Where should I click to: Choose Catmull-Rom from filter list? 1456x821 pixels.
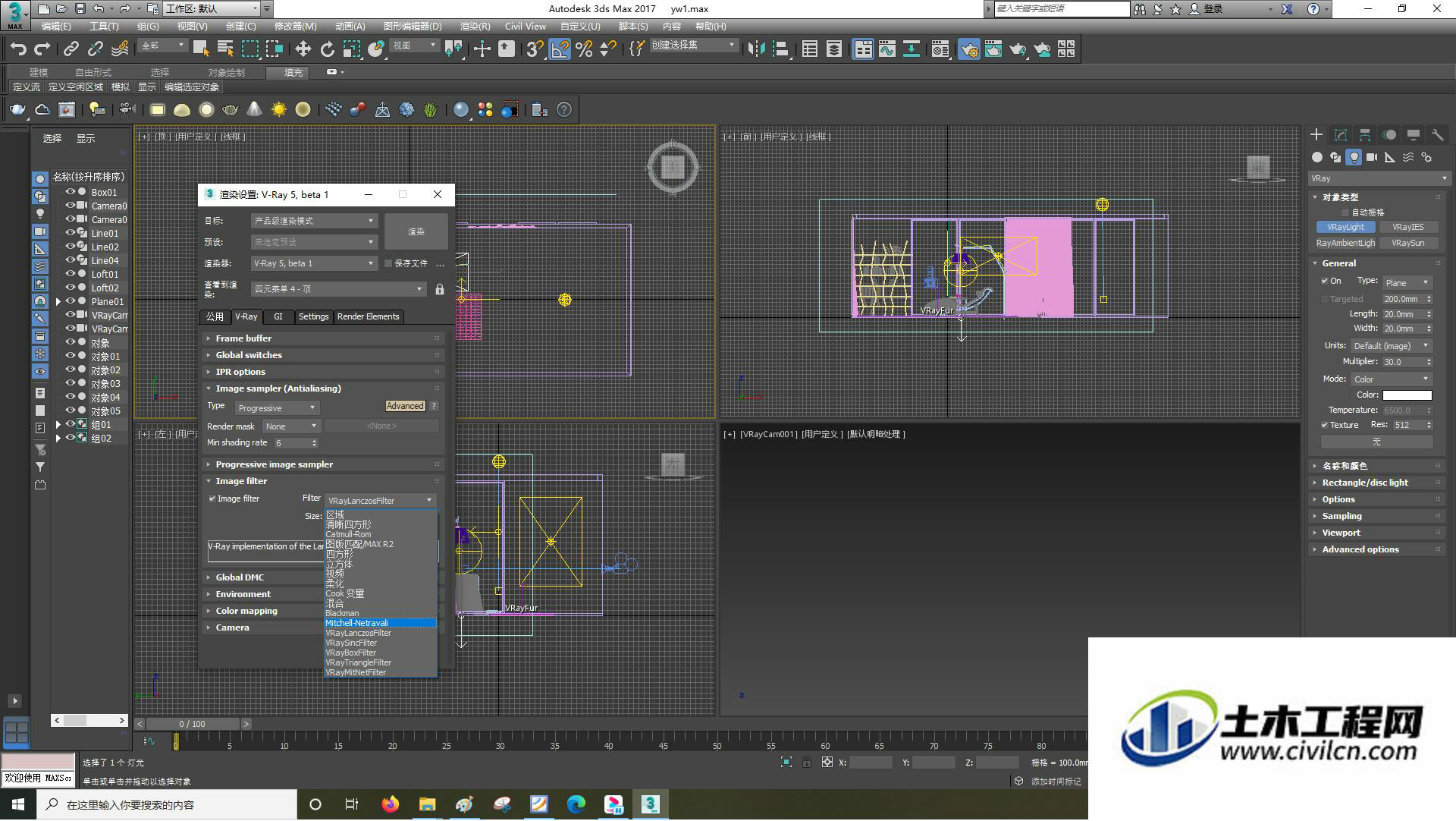(380, 534)
